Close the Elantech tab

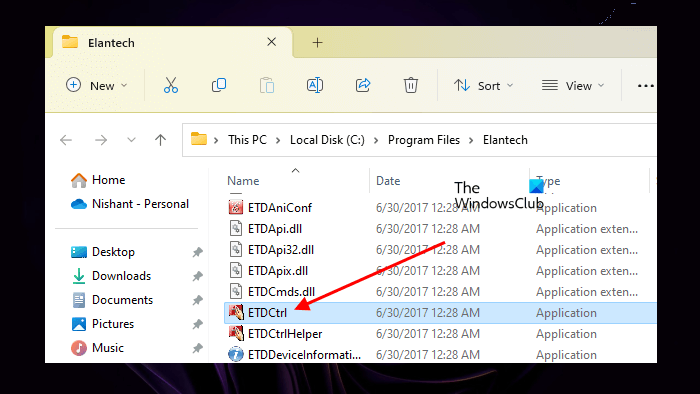pos(271,42)
